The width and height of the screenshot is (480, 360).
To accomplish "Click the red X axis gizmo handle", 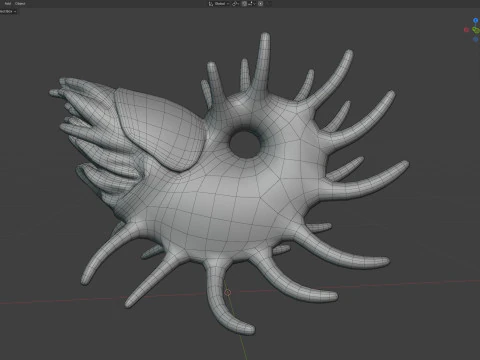I will pos(466,30).
